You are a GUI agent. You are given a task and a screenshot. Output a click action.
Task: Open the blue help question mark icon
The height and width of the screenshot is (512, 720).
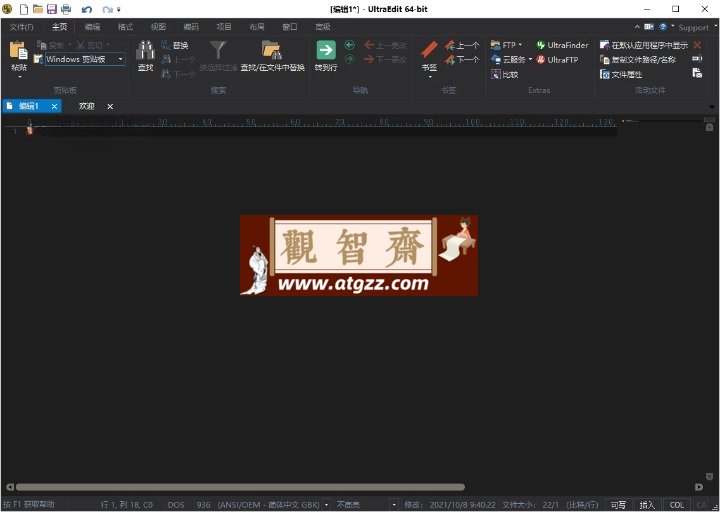pyautogui.click(x=663, y=27)
